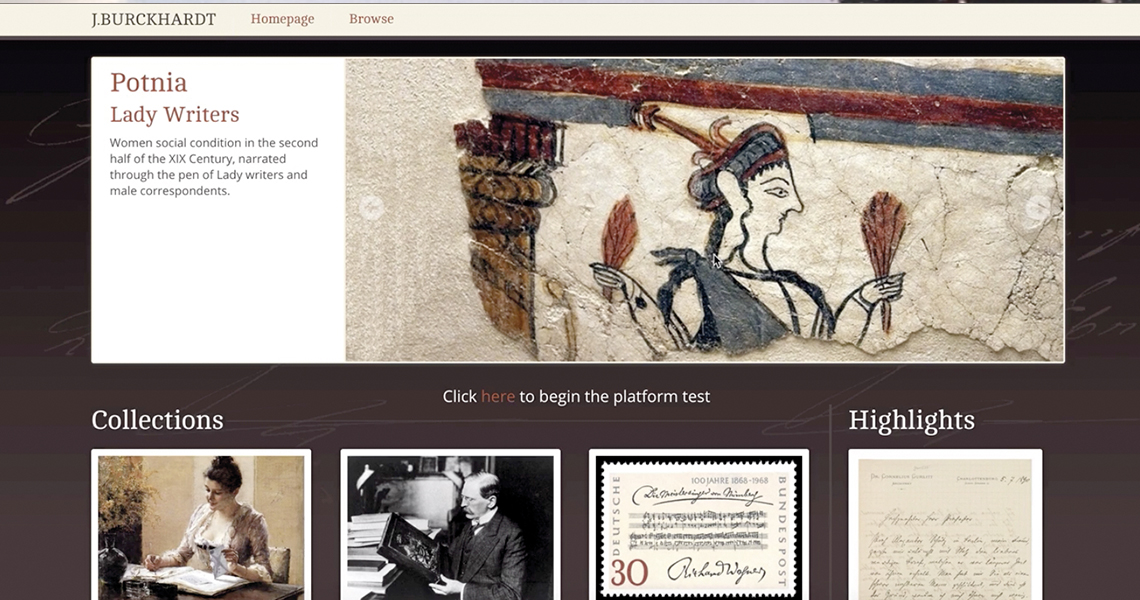1140x600 pixels.
Task: Click the "here" link to begin platform test
Action: (497, 396)
